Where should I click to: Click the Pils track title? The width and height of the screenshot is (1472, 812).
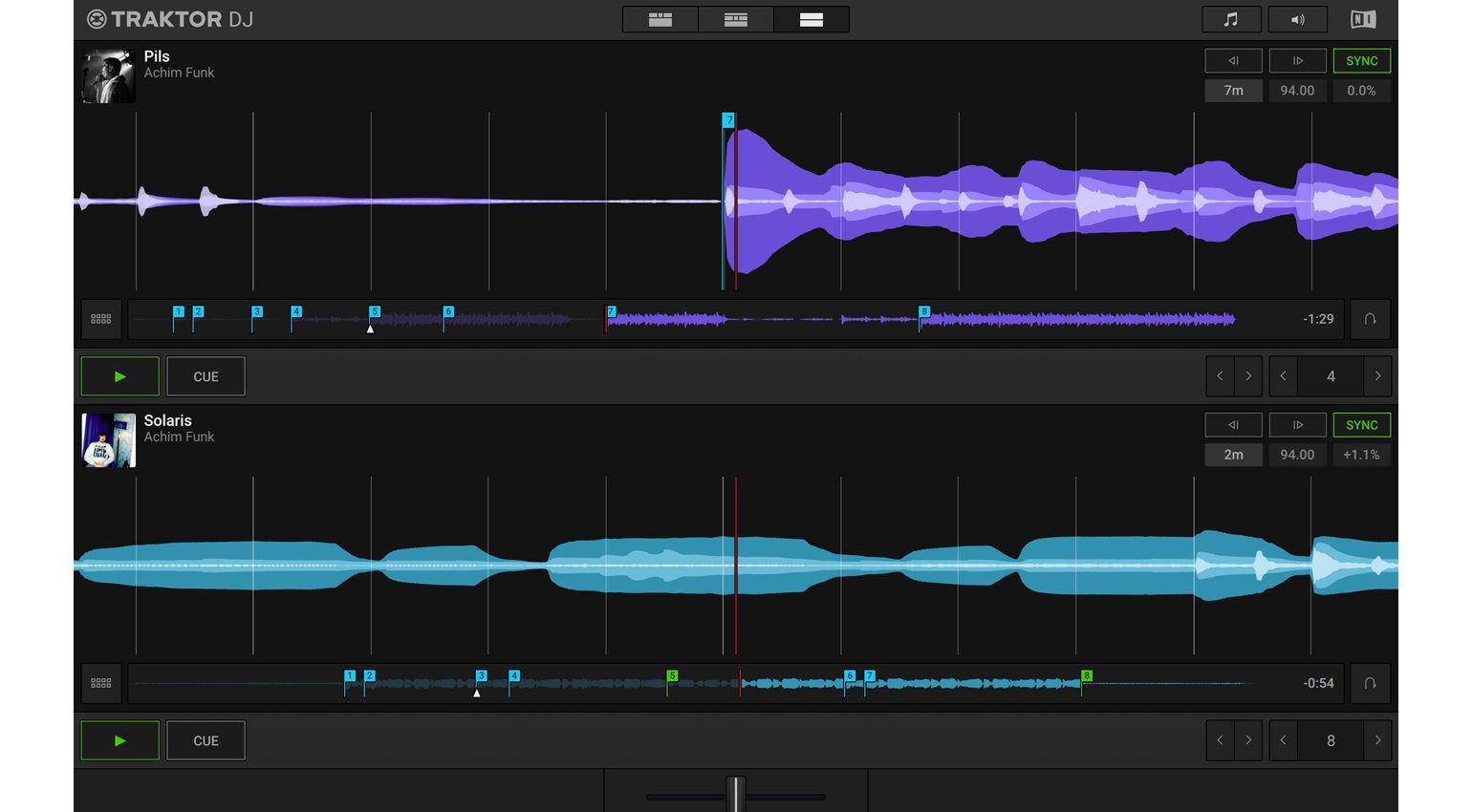click(x=157, y=56)
